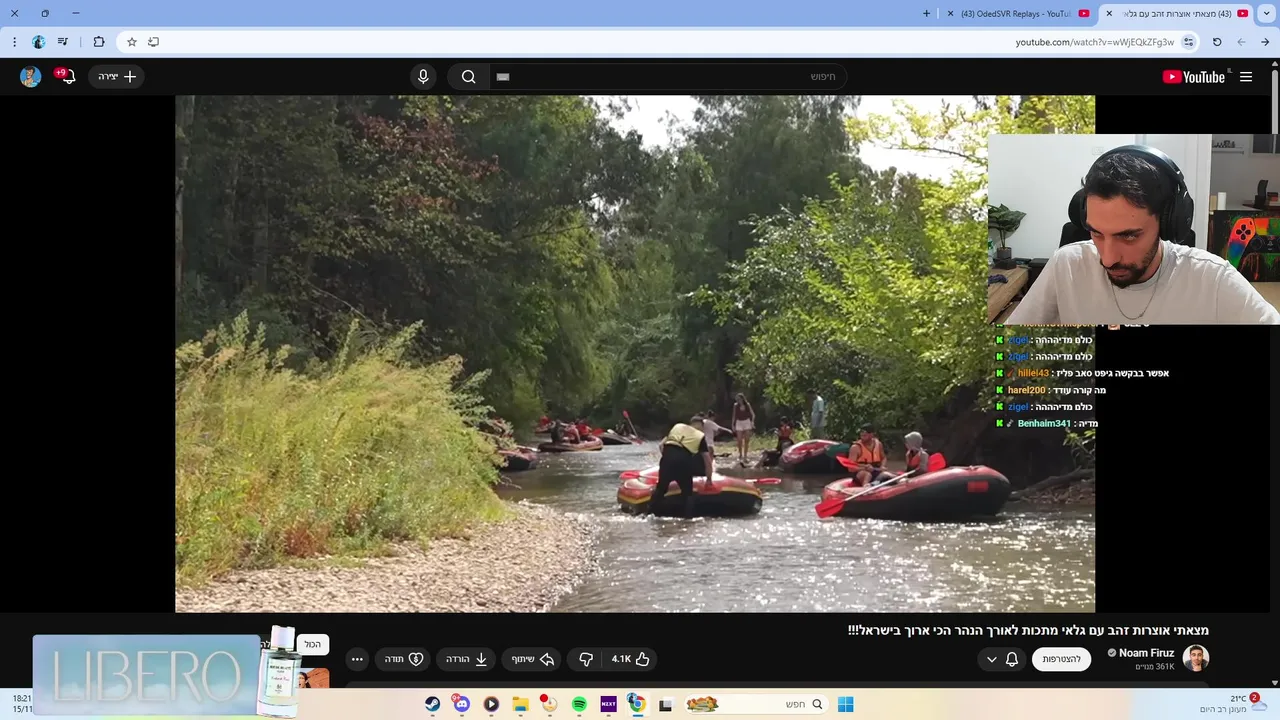Open site info icon beside URL
Viewport: 1280px width, 720px height.
click(x=1188, y=42)
